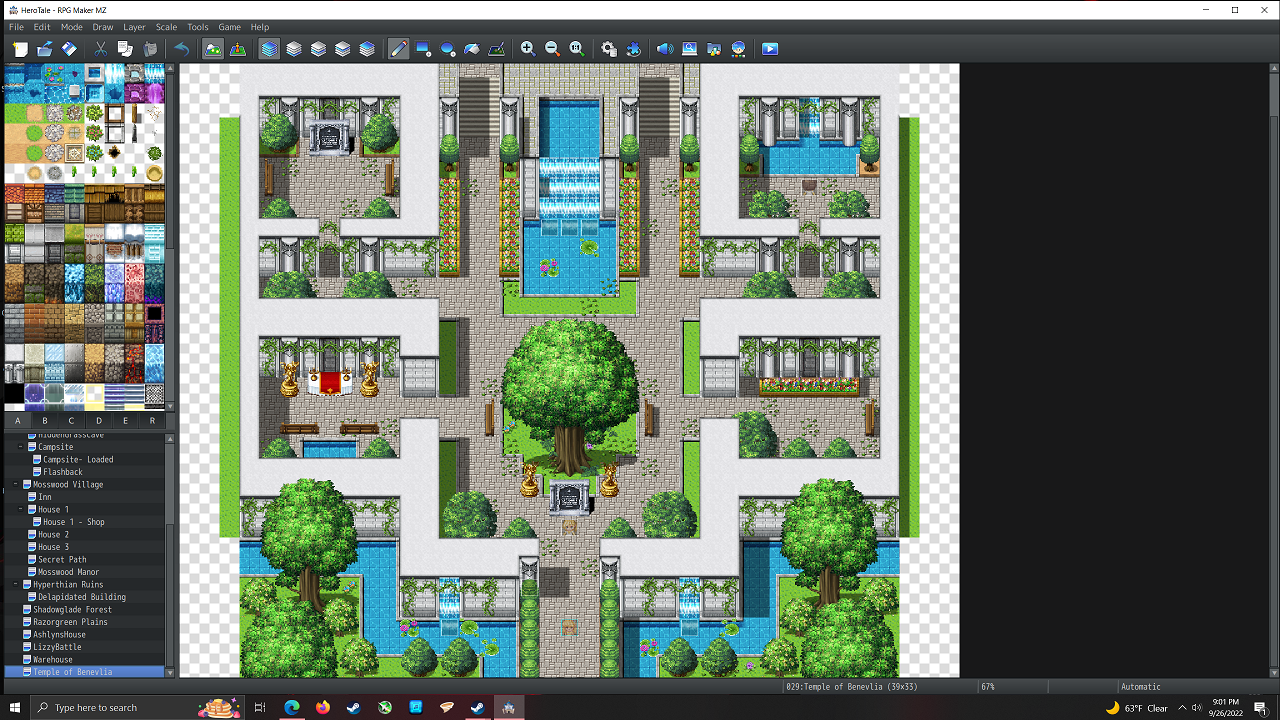Zoom in on the map
This screenshot has width=1280, height=720.
coord(528,49)
